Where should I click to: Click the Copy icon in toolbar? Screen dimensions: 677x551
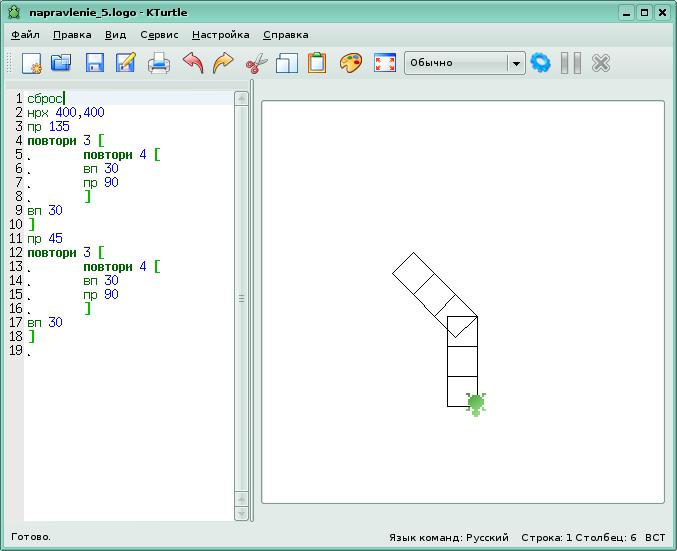(287, 63)
